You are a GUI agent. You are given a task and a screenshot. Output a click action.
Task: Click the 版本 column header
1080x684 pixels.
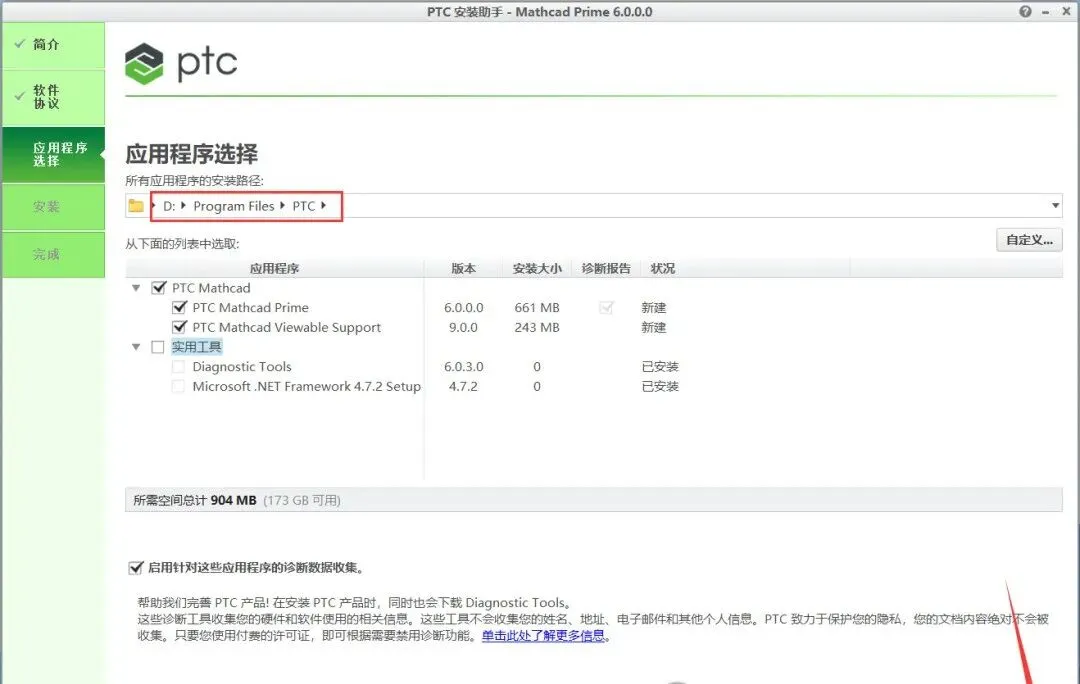[464, 269]
